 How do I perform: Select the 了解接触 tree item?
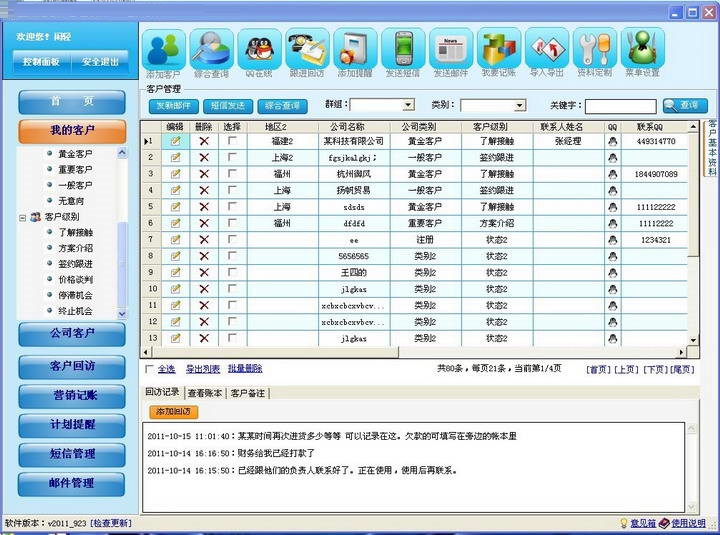click(75, 233)
